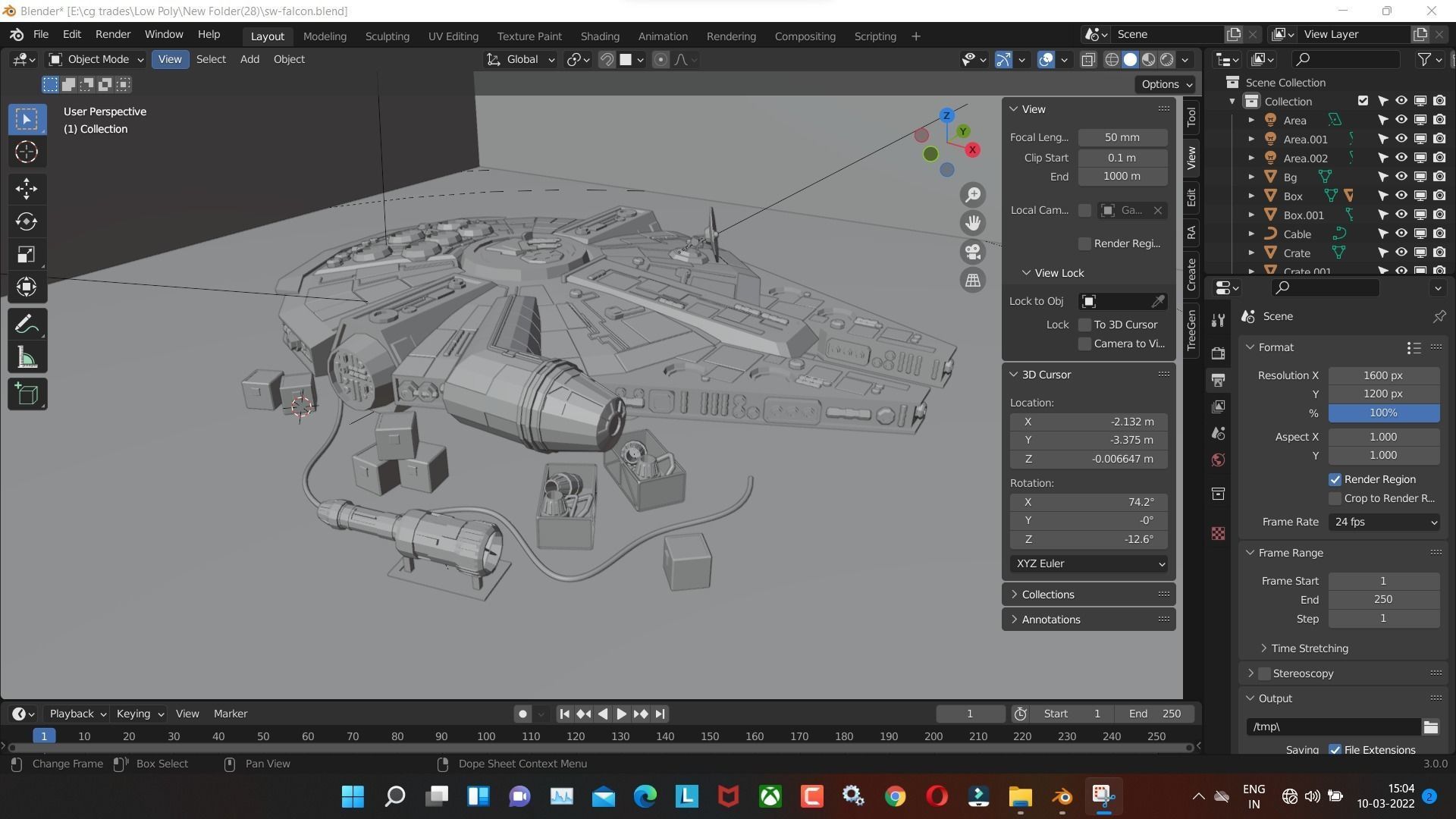Click the eyedropper beside Lock to Obj
This screenshot has height=819, width=1456.
(x=1157, y=302)
